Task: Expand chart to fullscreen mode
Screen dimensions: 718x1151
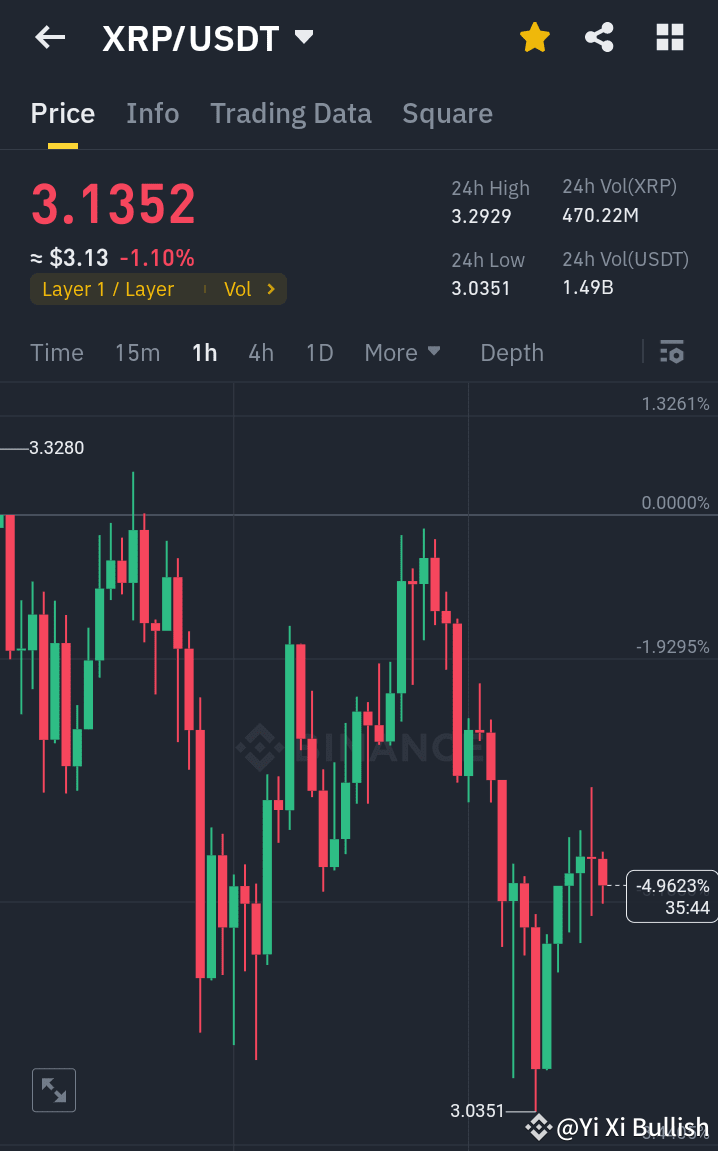Action: click(x=54, y=1090)
